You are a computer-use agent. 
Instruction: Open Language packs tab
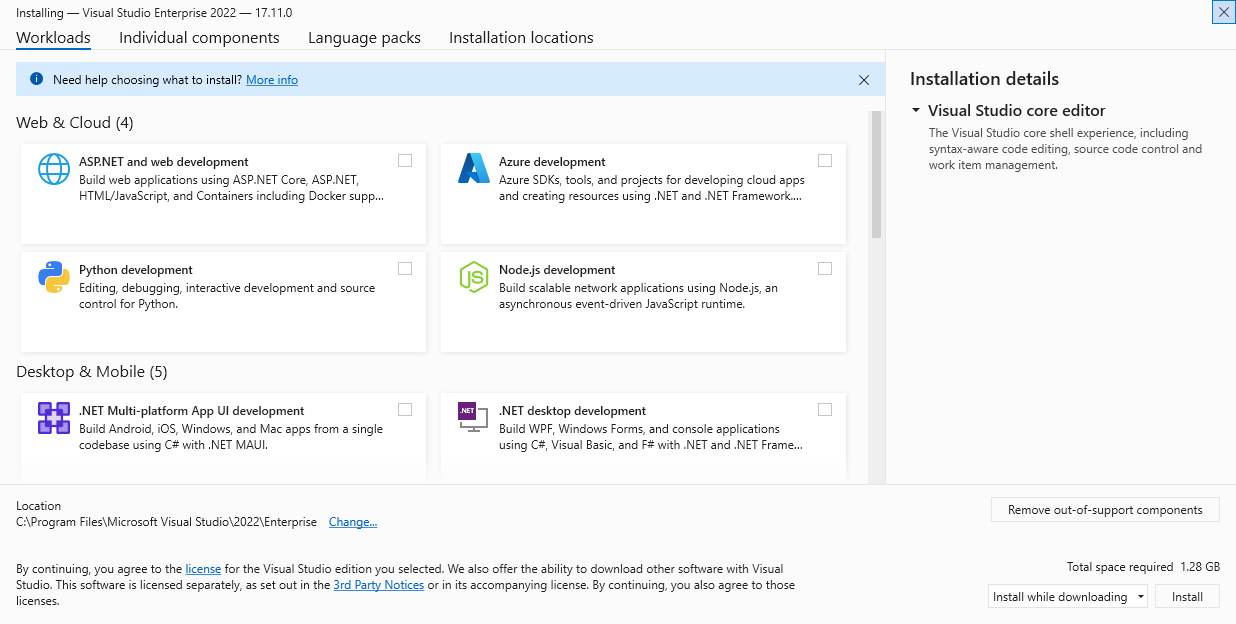point(364,38)
